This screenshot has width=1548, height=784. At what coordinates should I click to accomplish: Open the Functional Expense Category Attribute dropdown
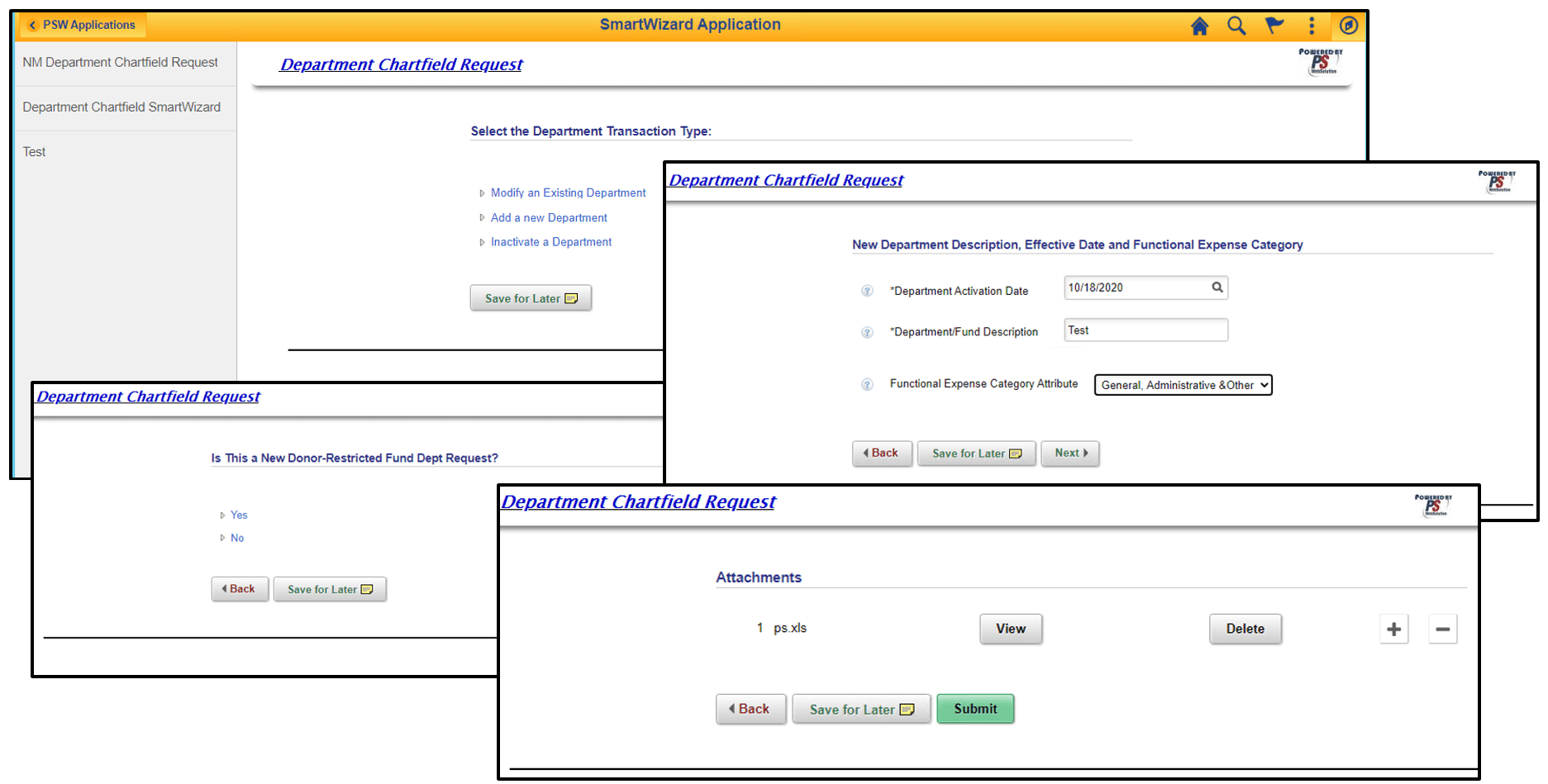(1182, 384)
